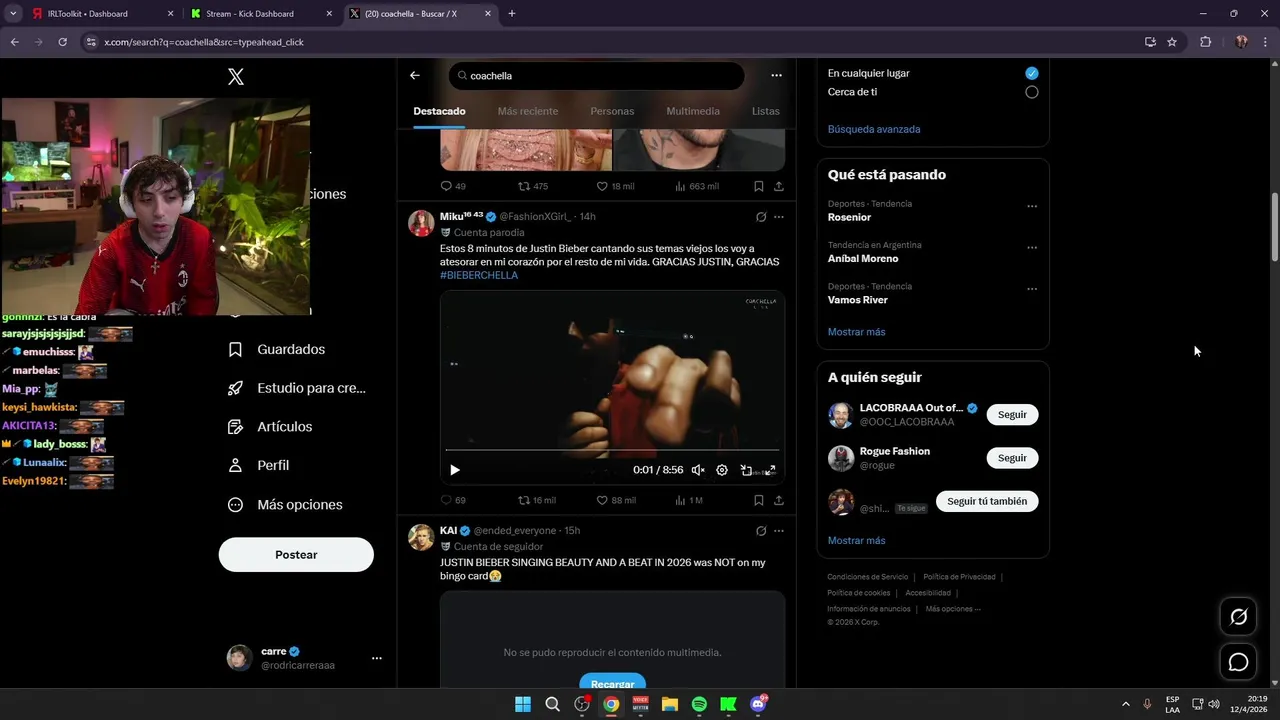This screenshot has width=1280, height=720.
Task: Like Miku's post with 88 mil
Action: pyautogui.click(x=616, y=500)
